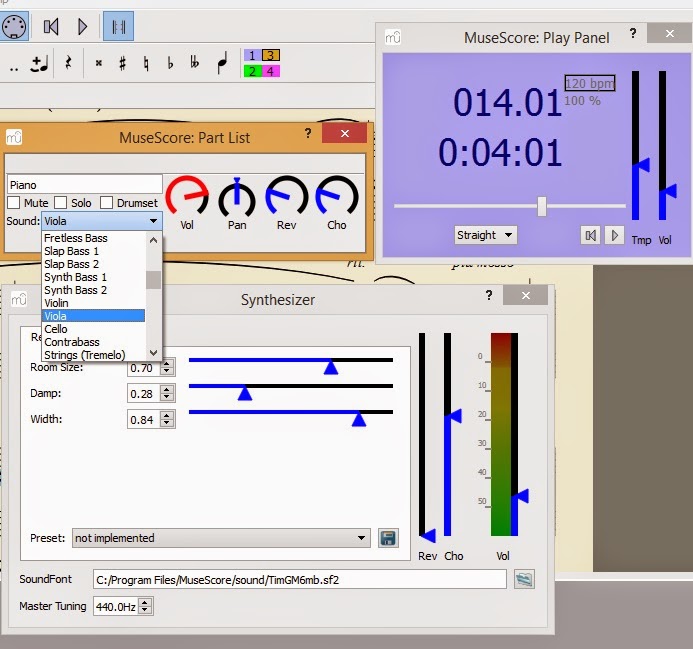Increase Damp spinner value

[x=167, y=390]
